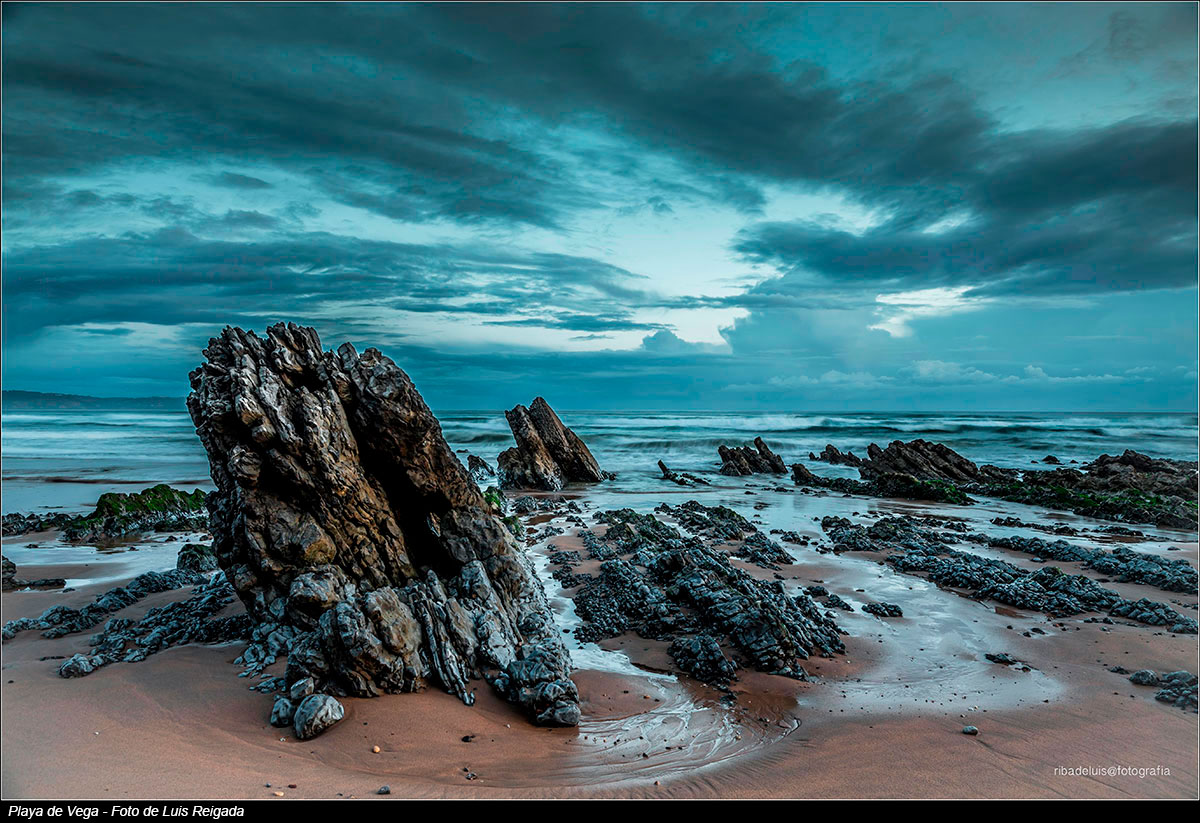This screenshot has width=1200, height=823.
Task: Click the 'Playa de Vega' caption text
Action: pos(50,811)
